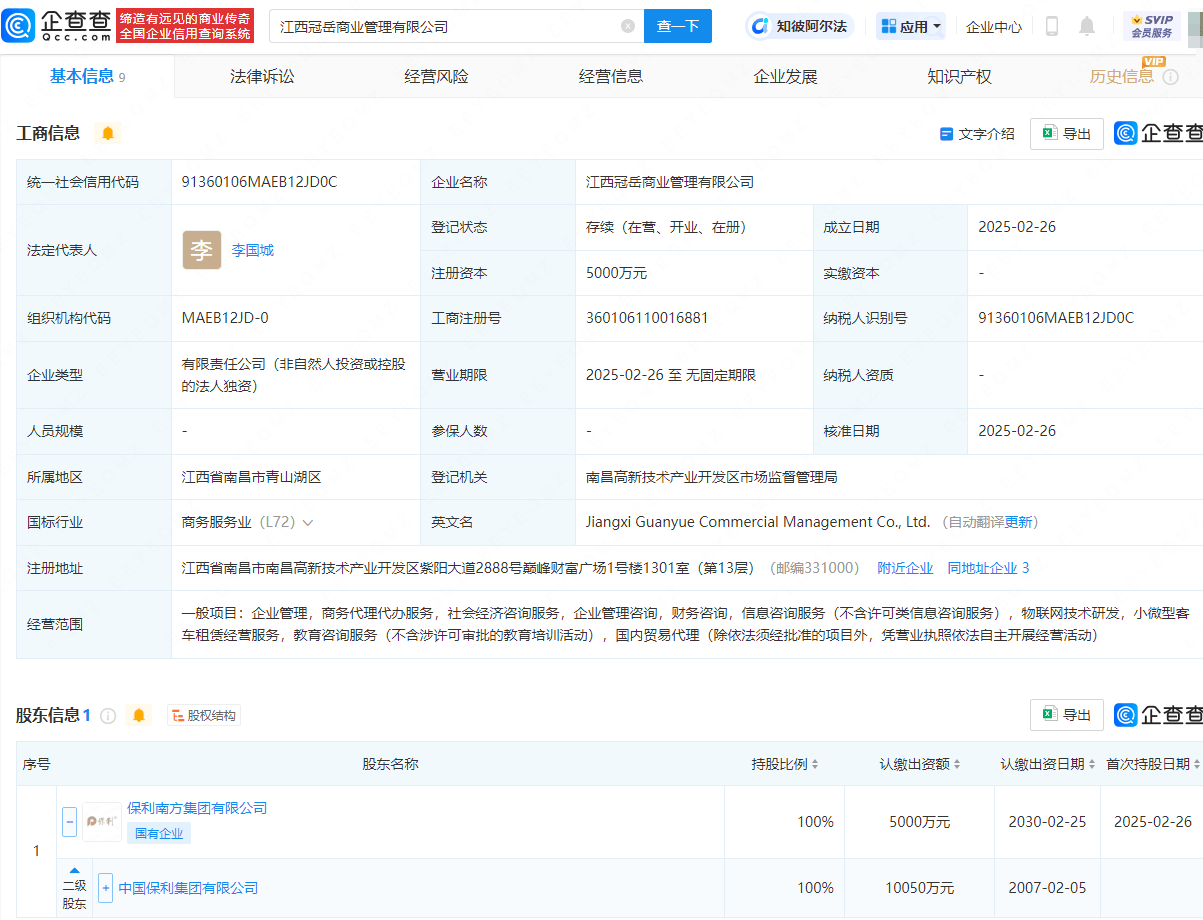Select date 2030-02-25 in shareholder table
Screen dimensions: 1203x920
click(x=1047, y=822)
